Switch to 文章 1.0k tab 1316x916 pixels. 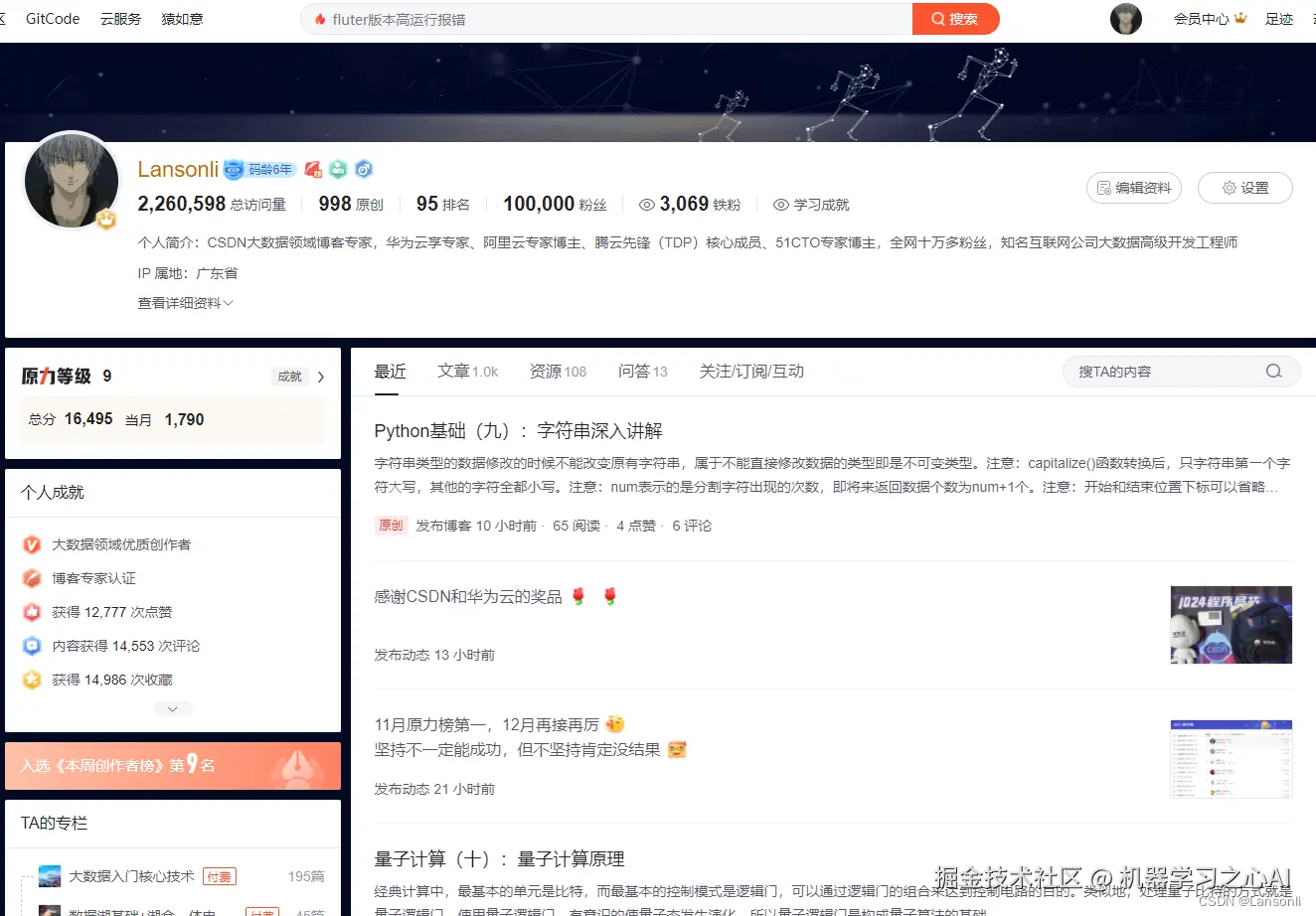click(x=467, y=371)
